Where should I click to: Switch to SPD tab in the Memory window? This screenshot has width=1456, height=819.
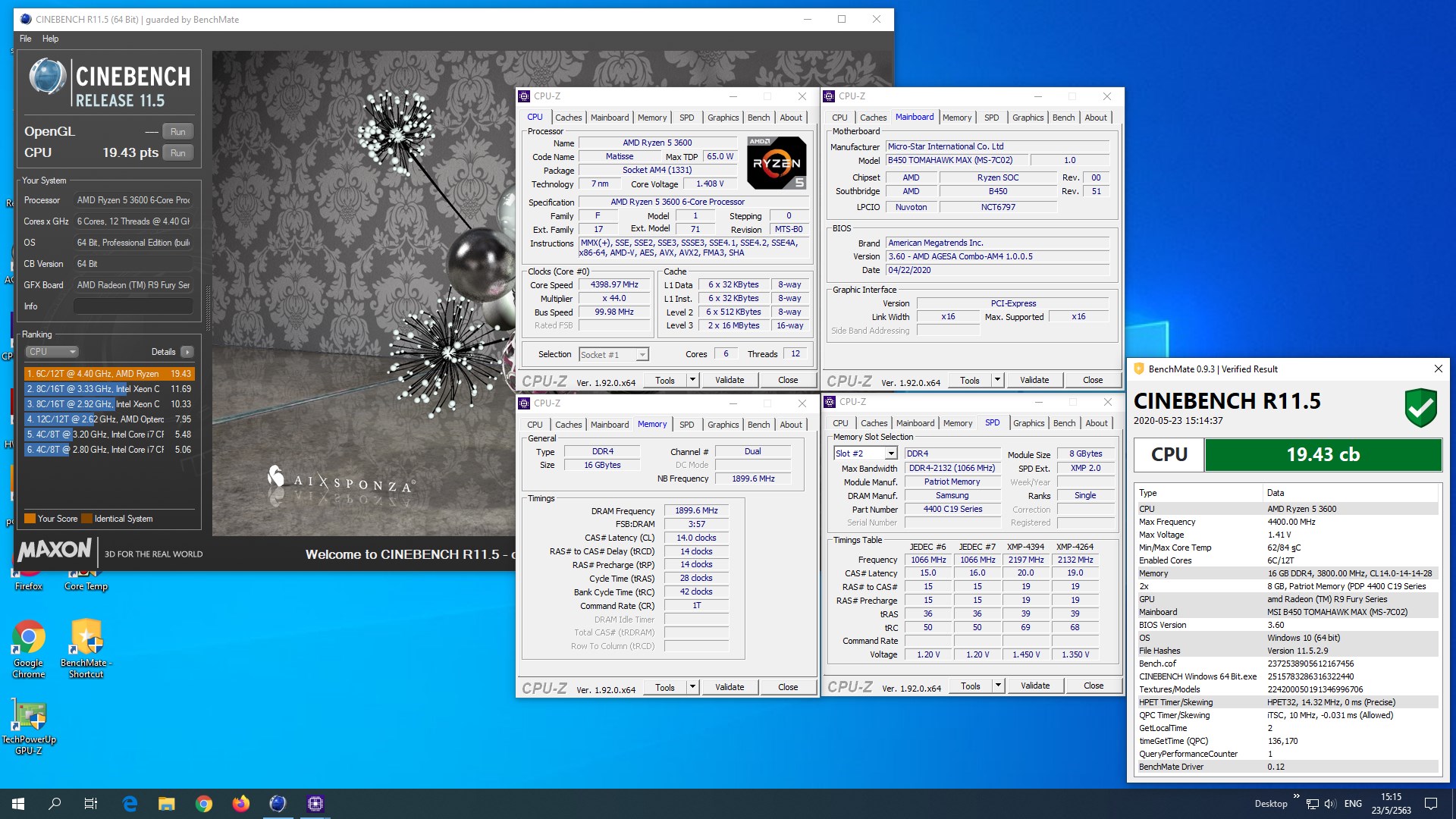pyautogui.click(x=686, y=425)
